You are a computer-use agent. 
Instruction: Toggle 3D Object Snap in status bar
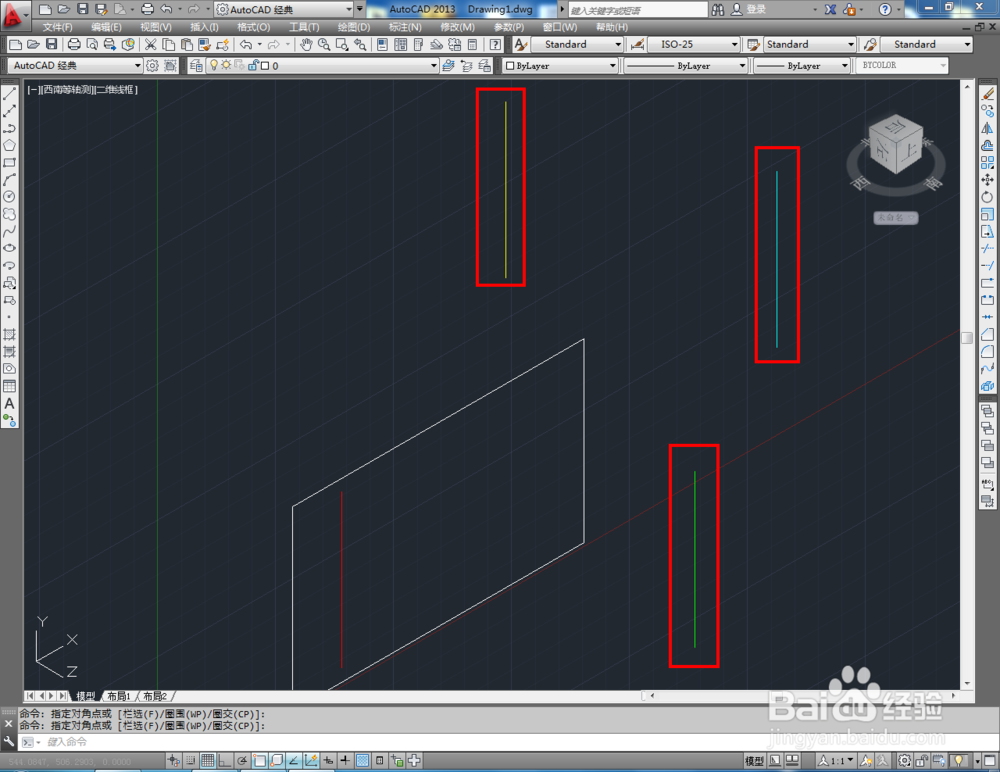[x=277, y=761]
